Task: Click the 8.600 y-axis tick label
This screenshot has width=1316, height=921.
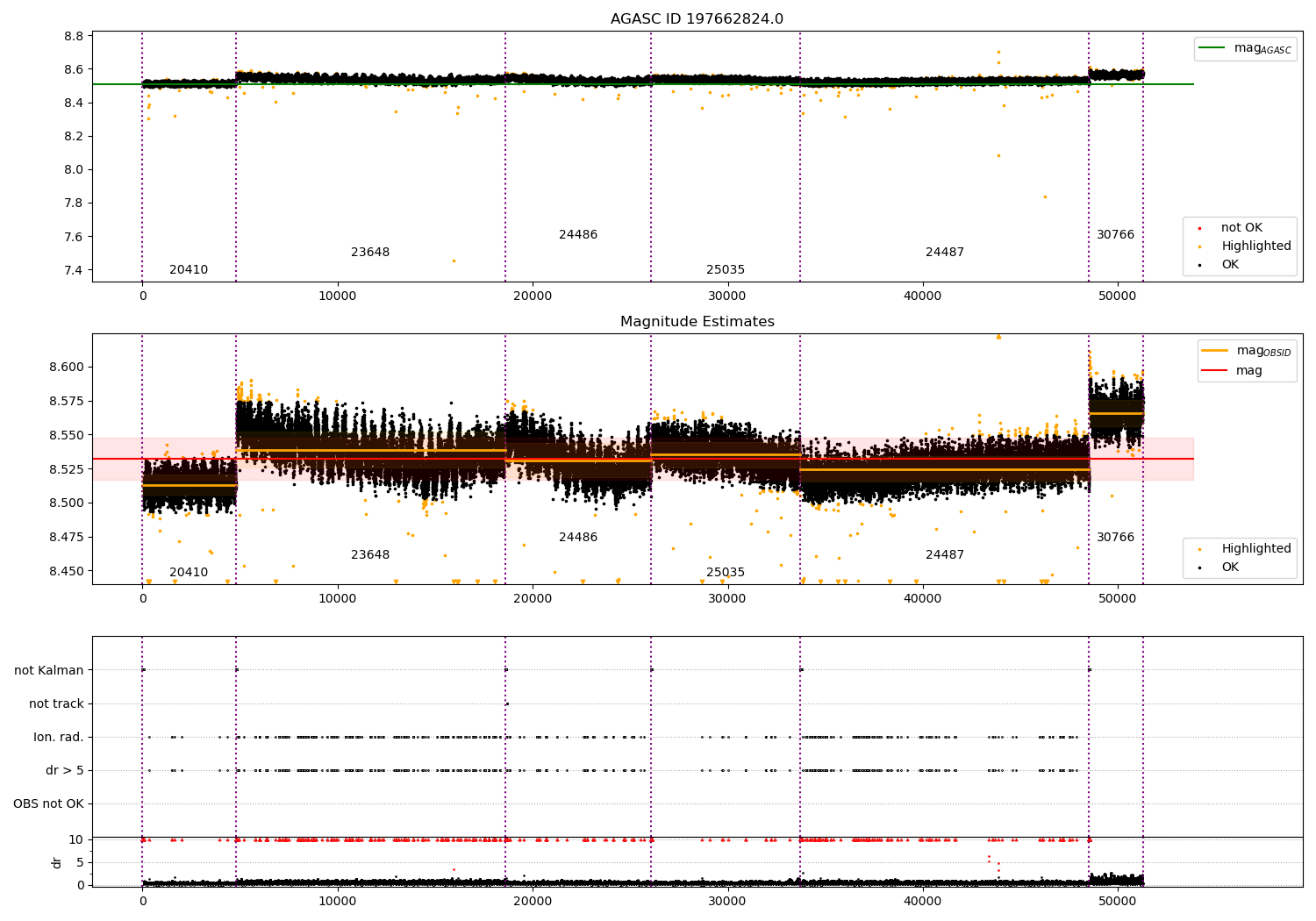Action: [x=68, y=368]
